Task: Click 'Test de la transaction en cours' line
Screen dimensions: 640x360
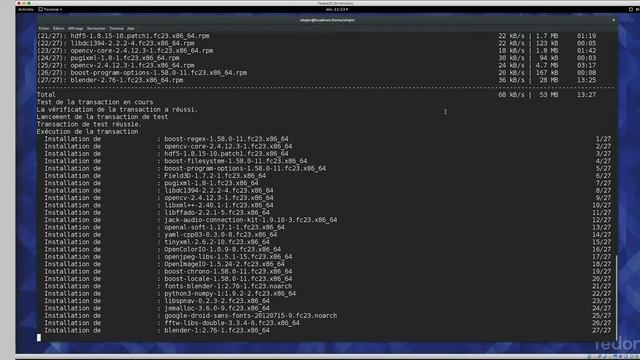Action: (x=95, y=102)
